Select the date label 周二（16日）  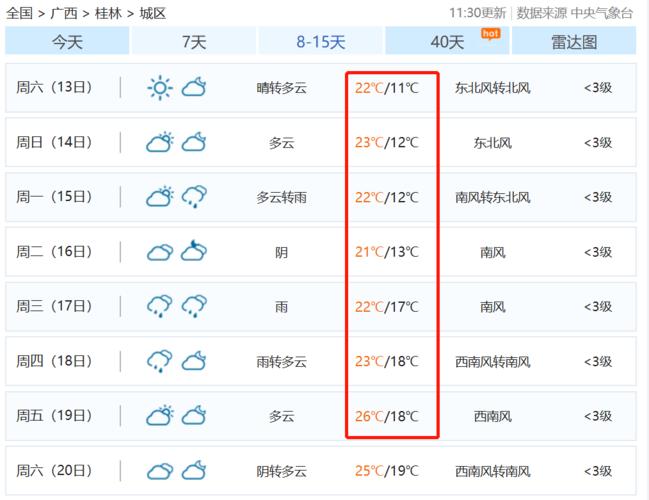click(x=54, y=252)
